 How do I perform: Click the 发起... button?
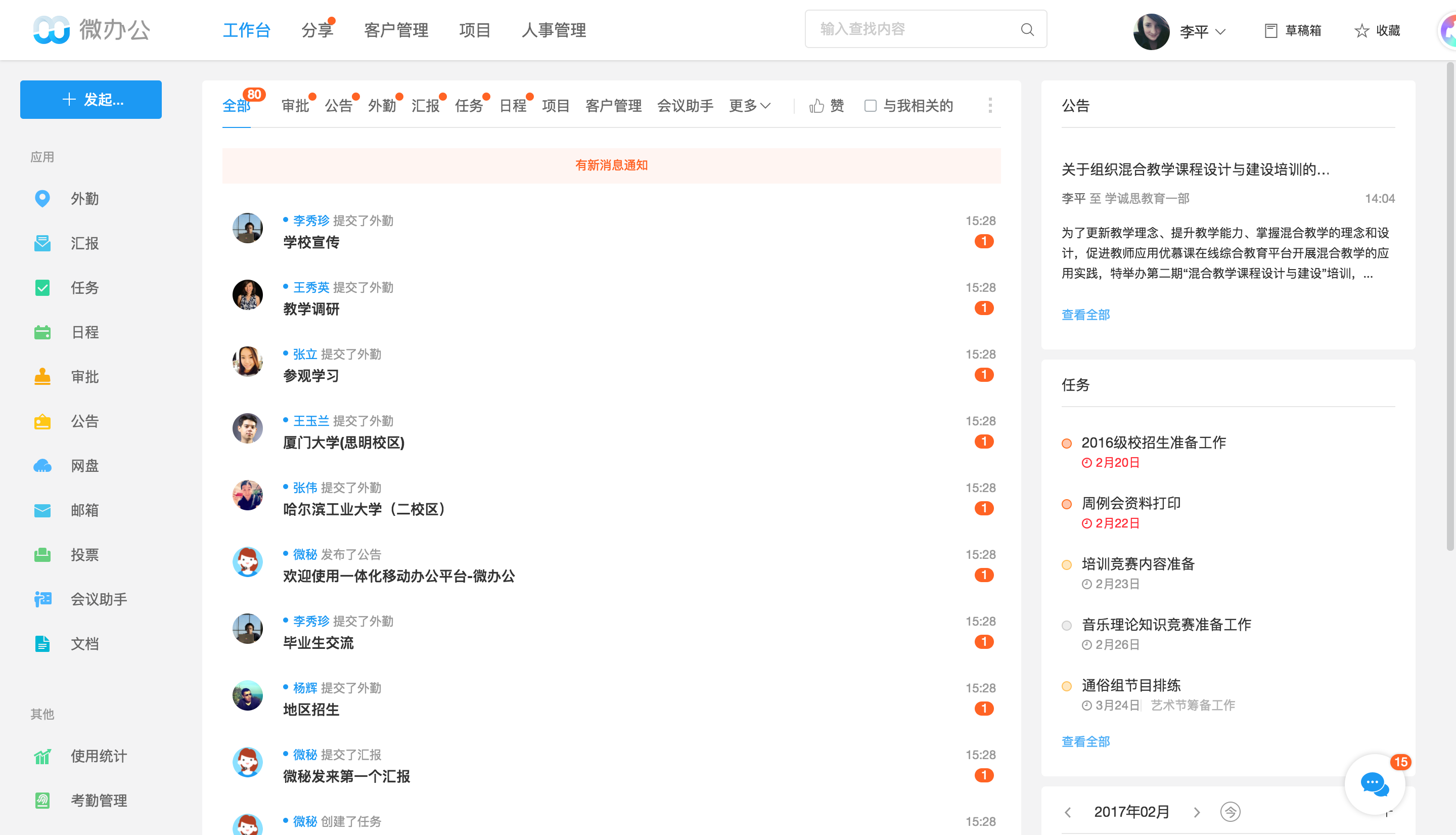click(x=90, y=99)
